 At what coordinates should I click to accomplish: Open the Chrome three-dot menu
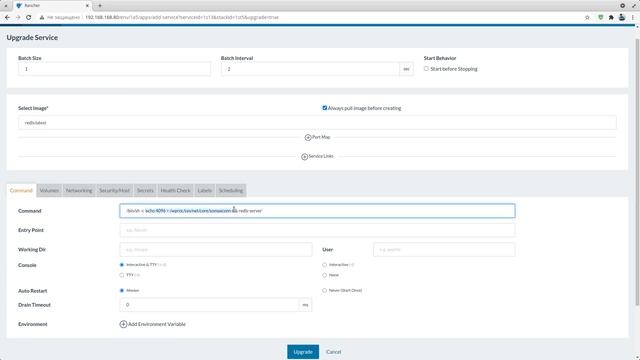pos(633,18)
